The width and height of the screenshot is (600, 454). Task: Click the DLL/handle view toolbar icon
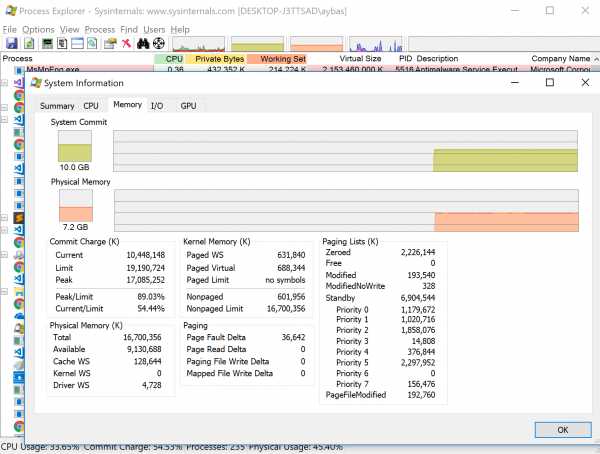click(x=92, y=43)
